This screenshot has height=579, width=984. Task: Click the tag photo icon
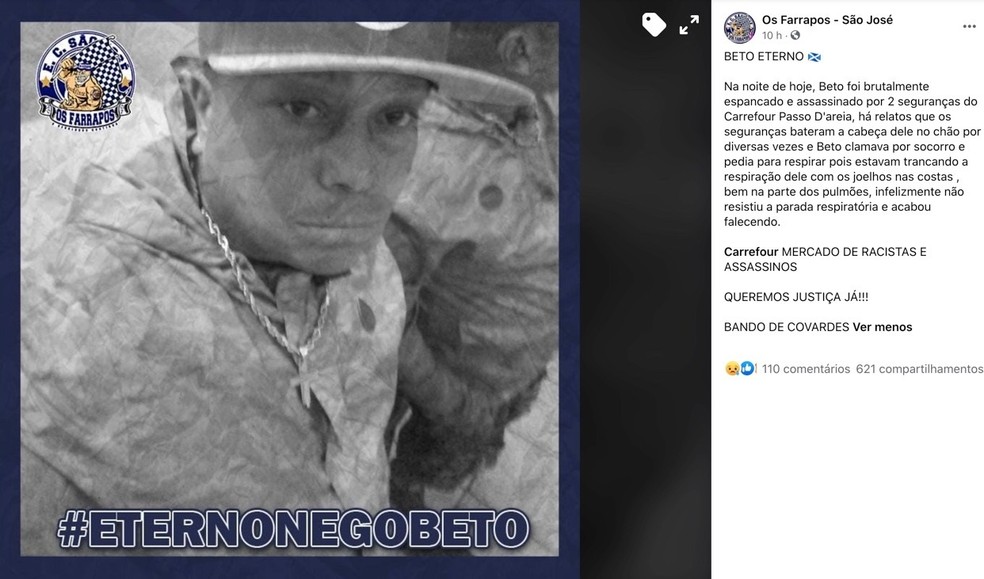(653, 25)
